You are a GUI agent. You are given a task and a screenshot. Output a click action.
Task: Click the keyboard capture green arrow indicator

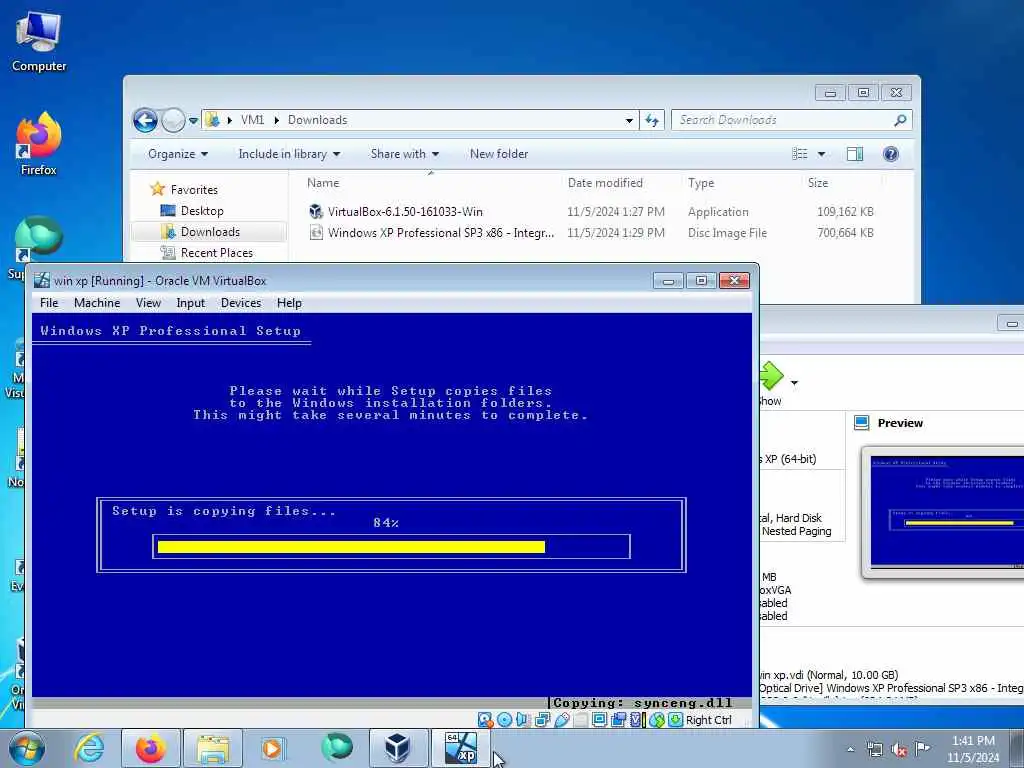click(675, 720)
